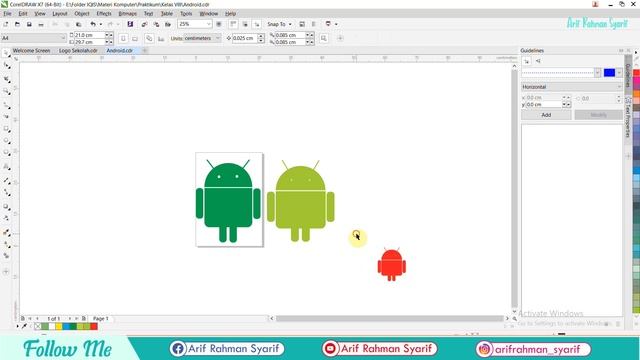
Task: Select the Freehand tool in the toolbox
Action: pos(6,105)
